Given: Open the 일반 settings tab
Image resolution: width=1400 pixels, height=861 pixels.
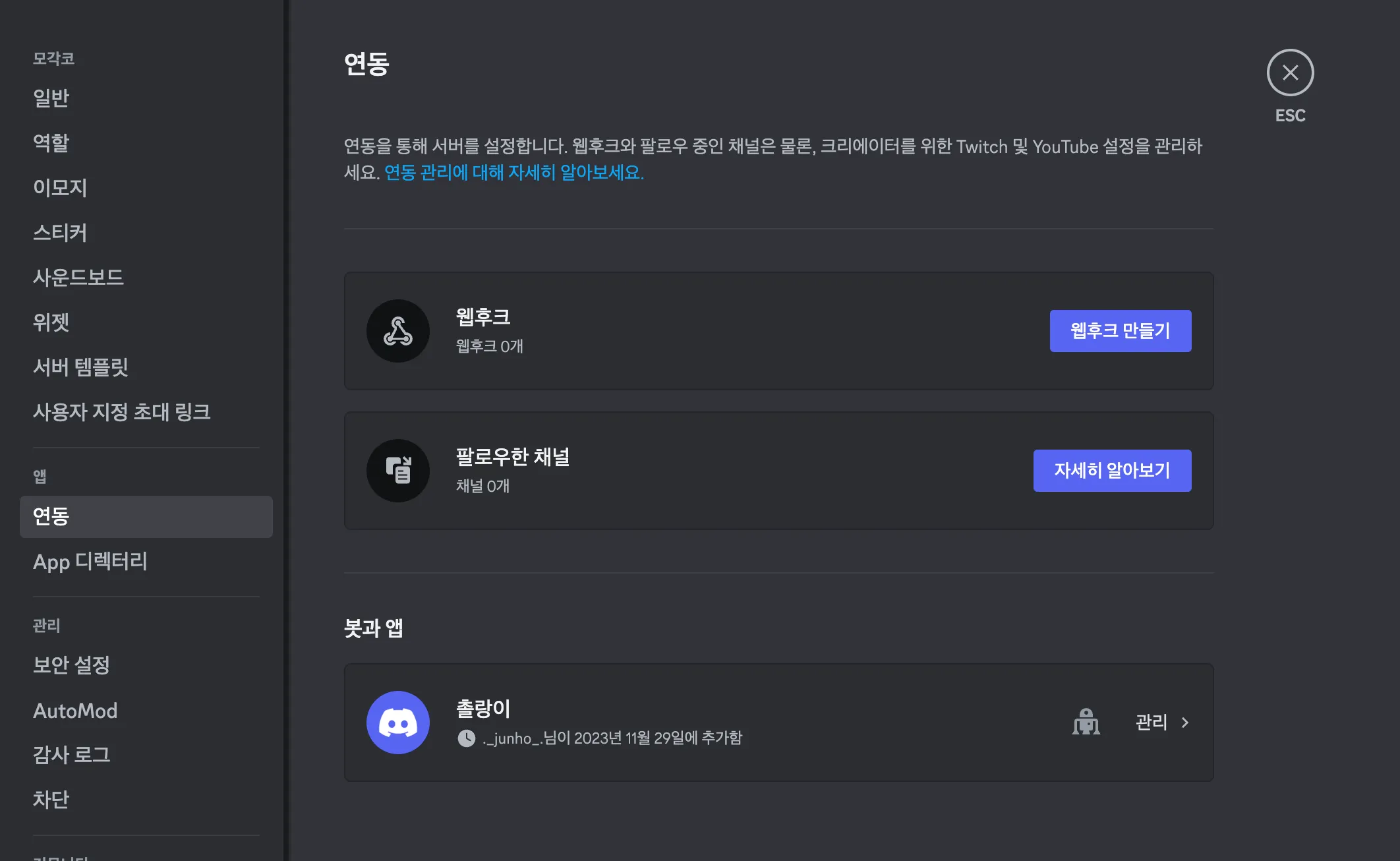Looking at the screenshot, I should (x=51, y=98).
